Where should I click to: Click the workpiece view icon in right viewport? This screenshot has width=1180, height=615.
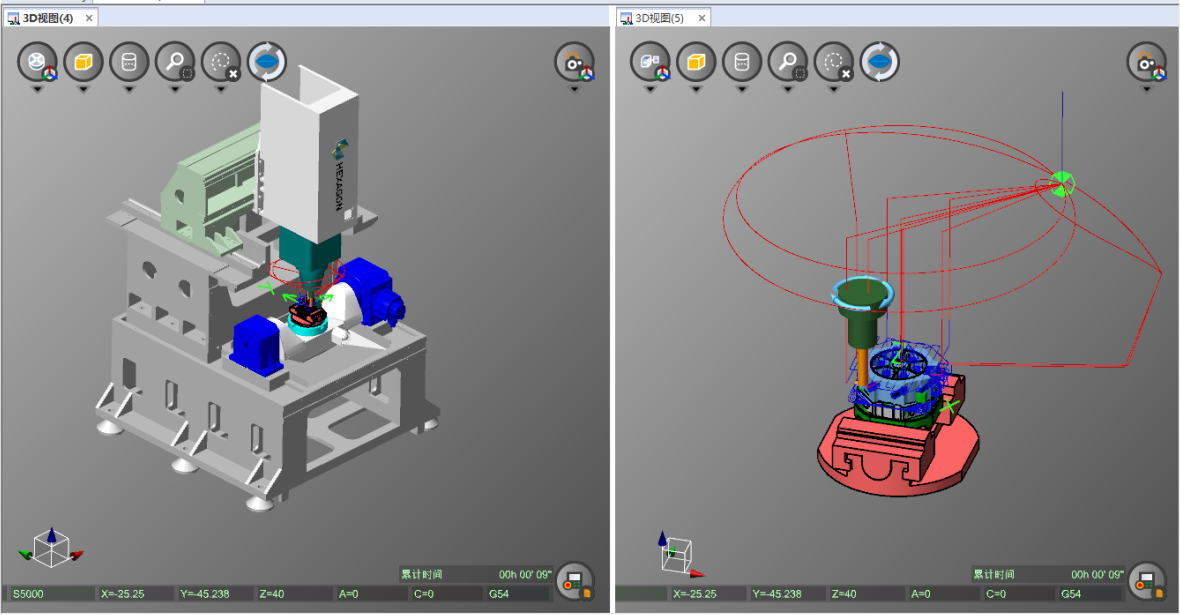(x=649, y=62)
